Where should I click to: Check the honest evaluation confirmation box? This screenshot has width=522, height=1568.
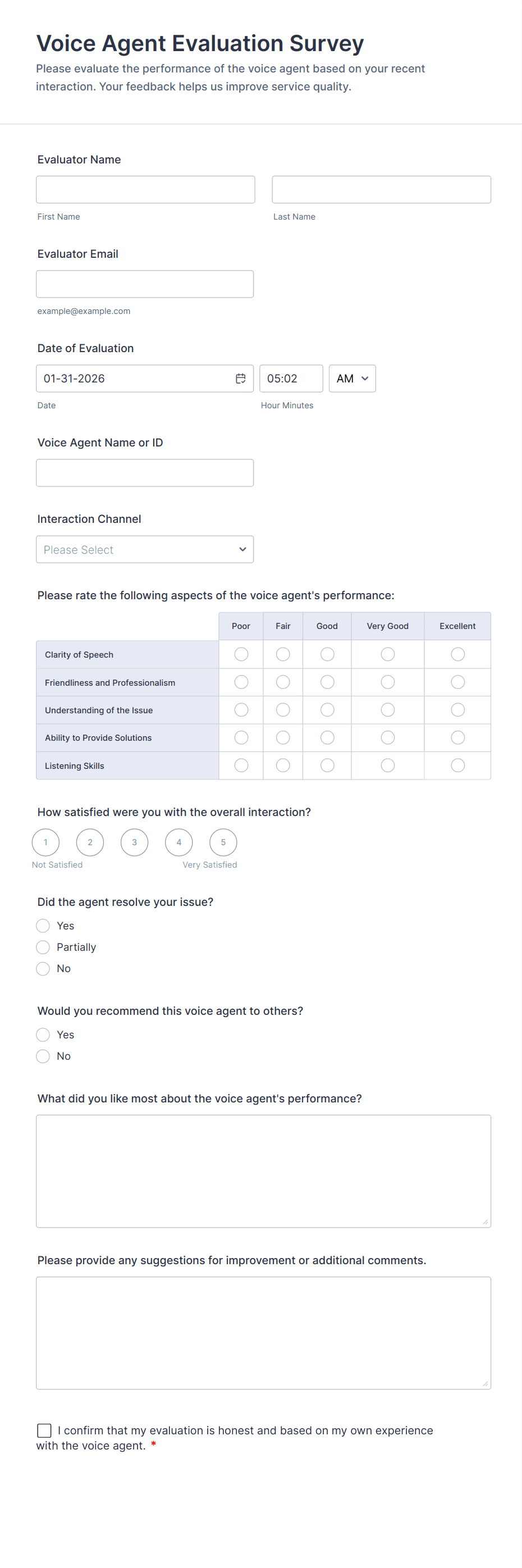click(44, 1430)
